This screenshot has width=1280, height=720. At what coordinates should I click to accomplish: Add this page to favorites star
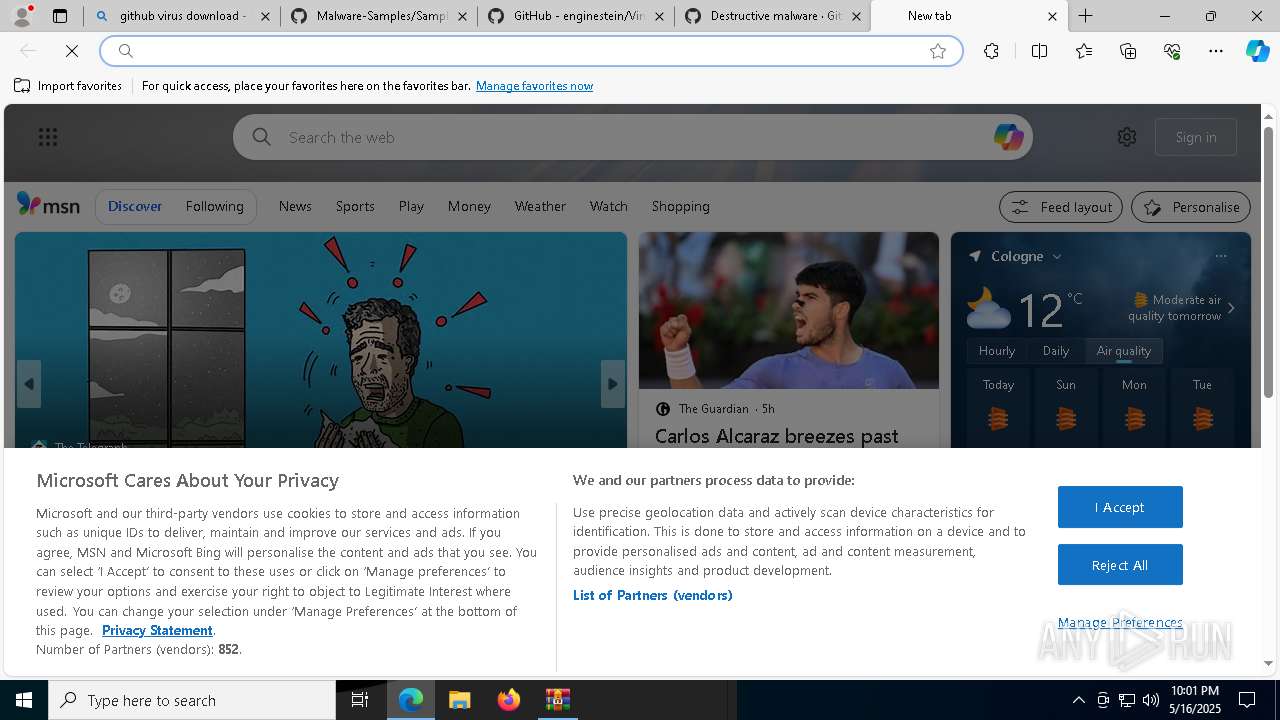click(938, 51)
